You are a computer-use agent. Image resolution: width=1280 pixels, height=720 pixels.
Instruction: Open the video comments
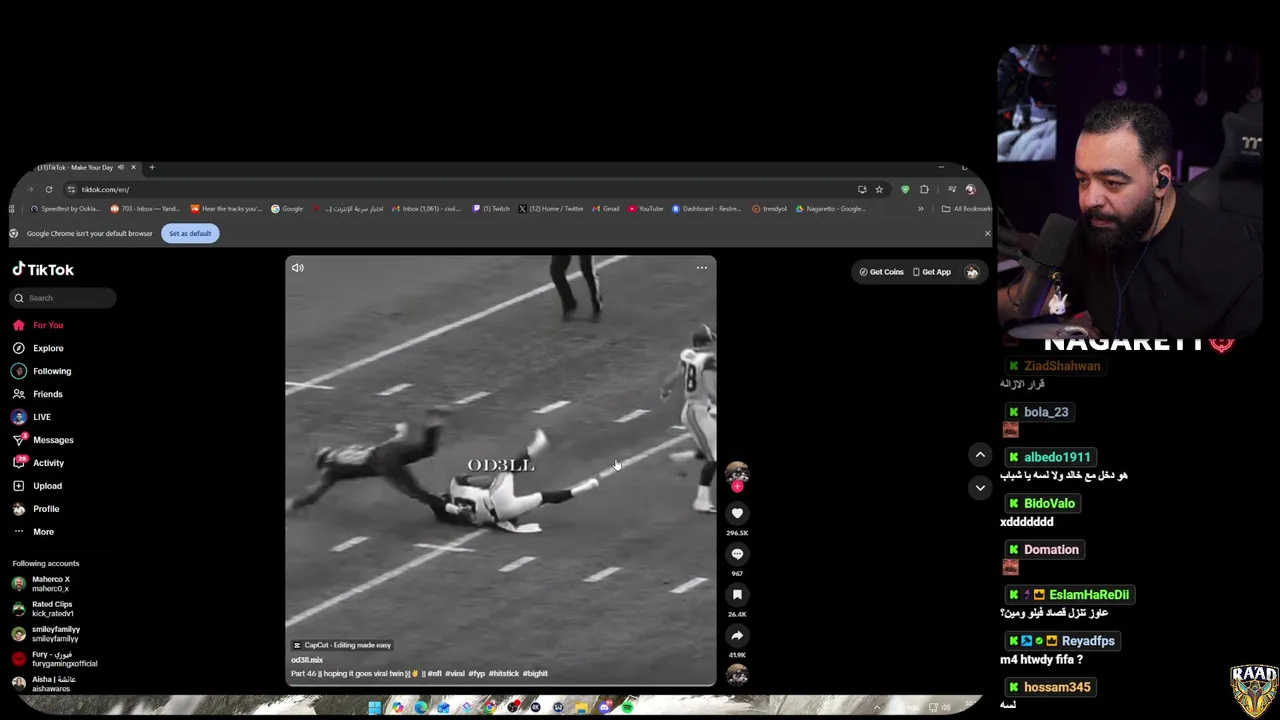point(737,554)
